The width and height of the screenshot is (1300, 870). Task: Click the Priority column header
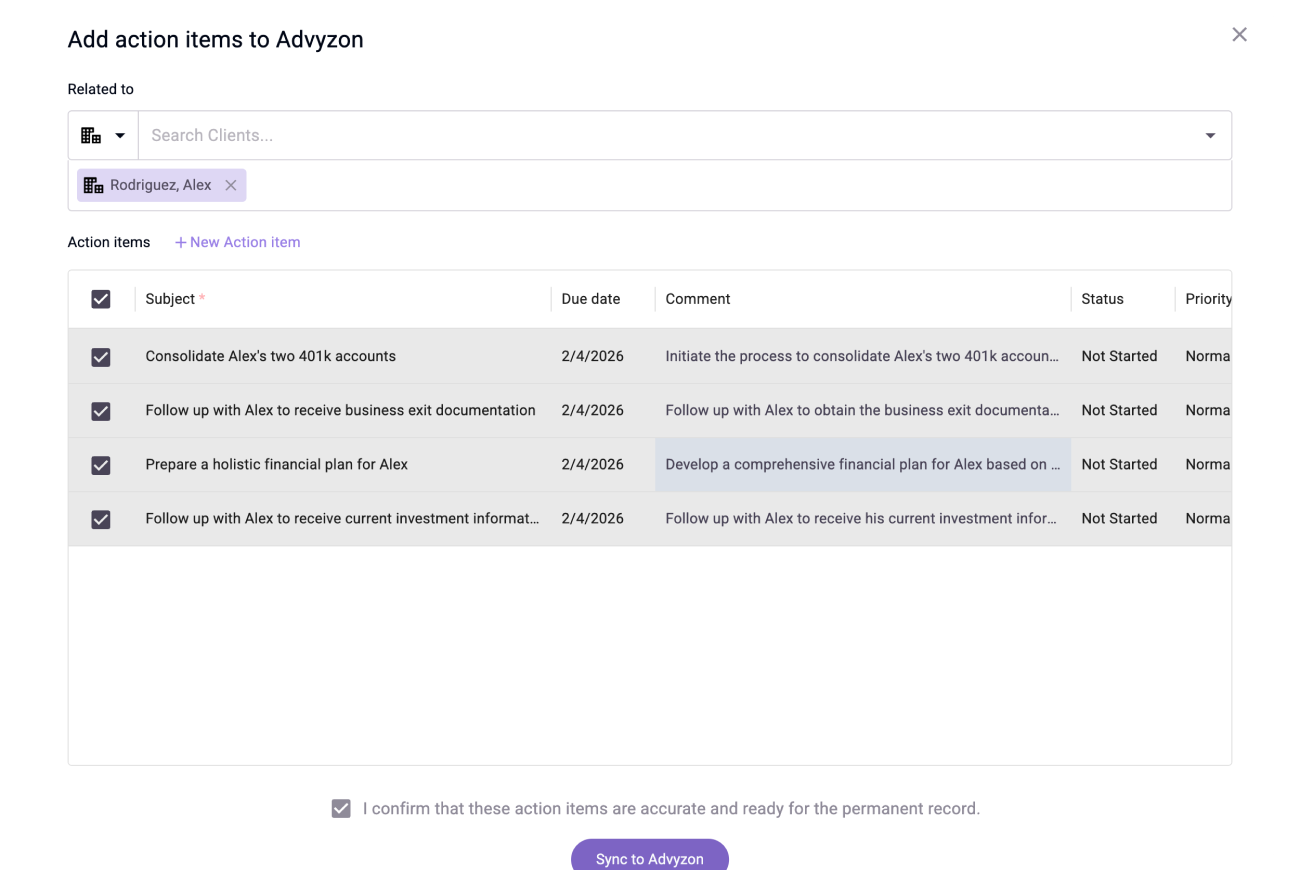tap(1204, 299)
